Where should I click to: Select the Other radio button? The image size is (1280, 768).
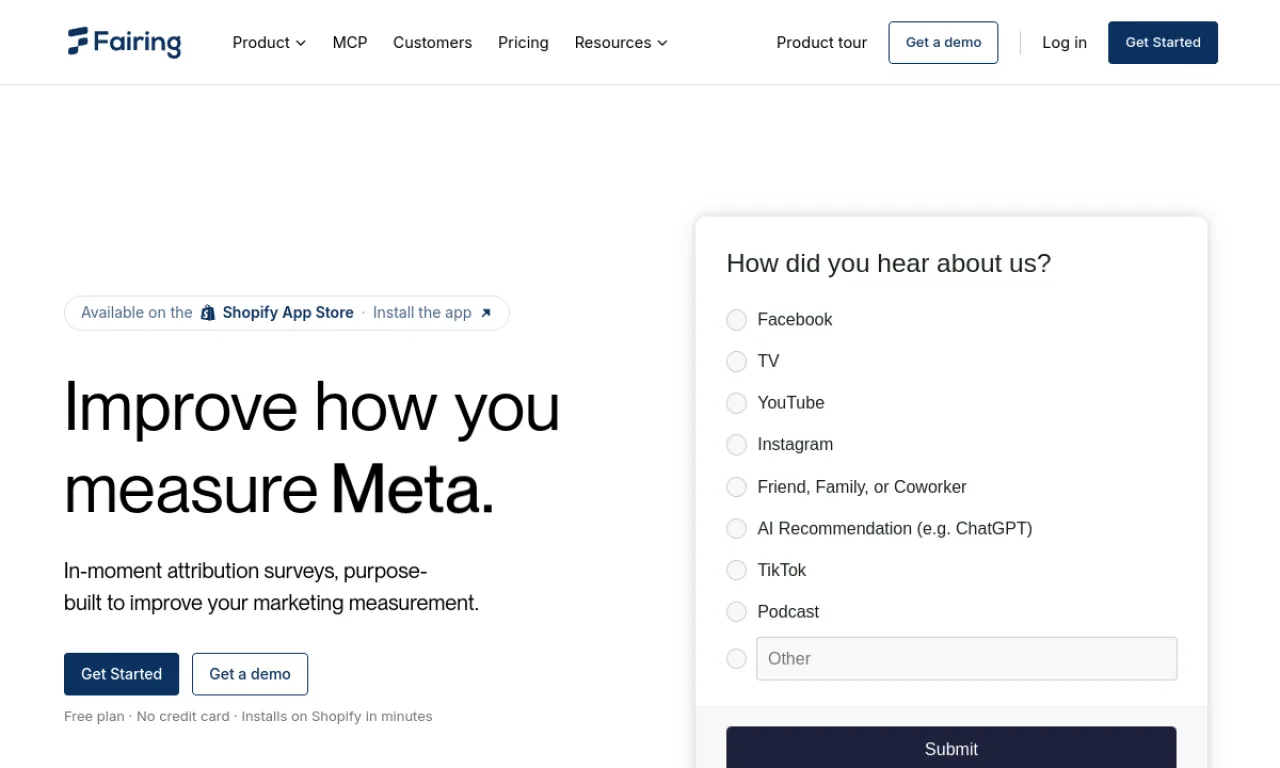click(x=736, y=659)
